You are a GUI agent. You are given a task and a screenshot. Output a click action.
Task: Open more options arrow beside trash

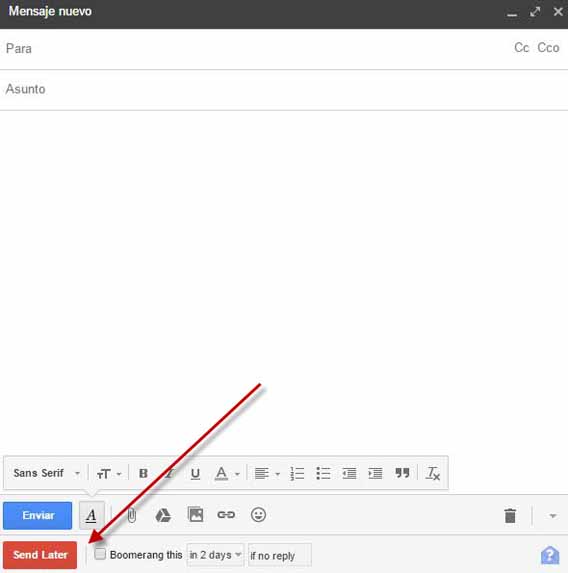(x=553, y=516)
